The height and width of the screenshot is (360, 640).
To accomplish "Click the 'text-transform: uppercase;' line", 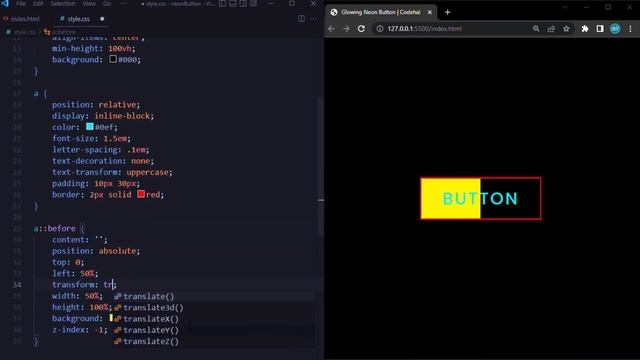I will [x=112, y=172].
